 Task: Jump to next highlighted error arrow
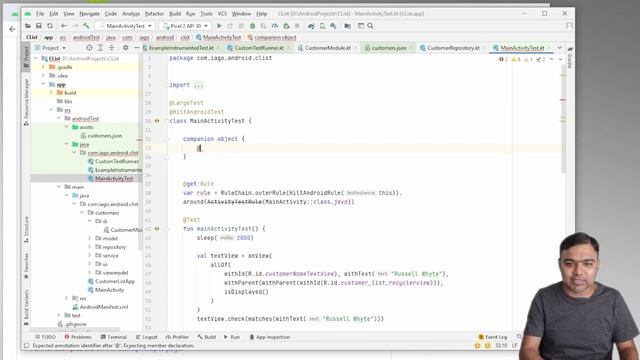coord(560,59)
